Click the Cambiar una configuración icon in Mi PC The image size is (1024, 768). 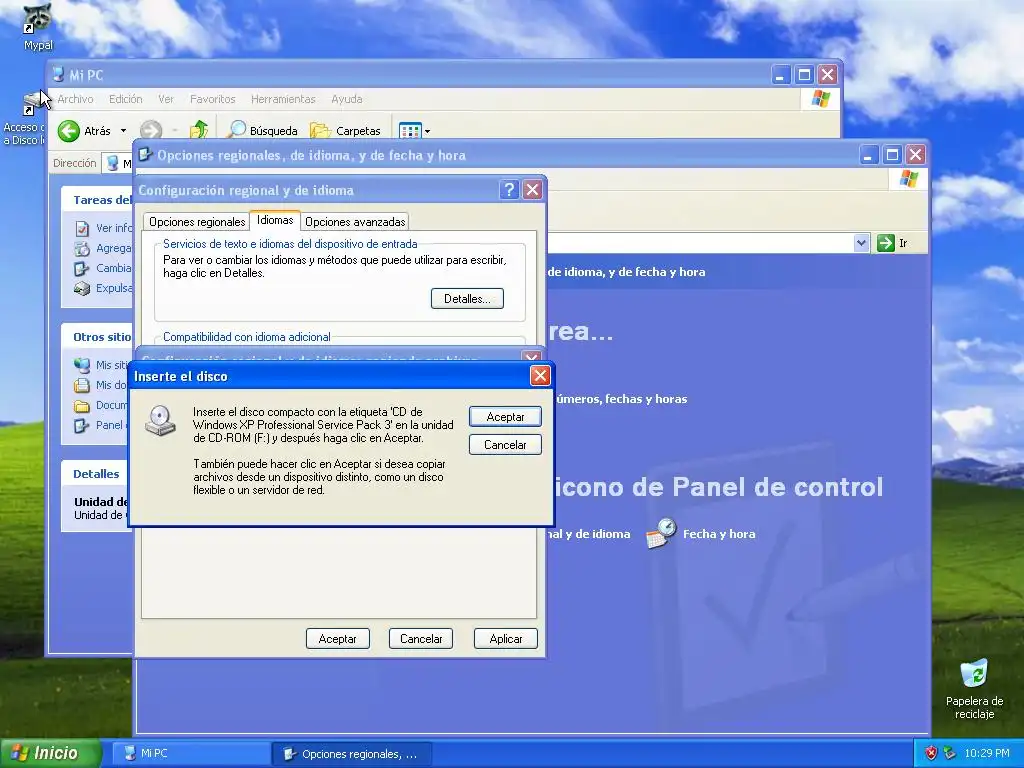(x=82, y=268)
